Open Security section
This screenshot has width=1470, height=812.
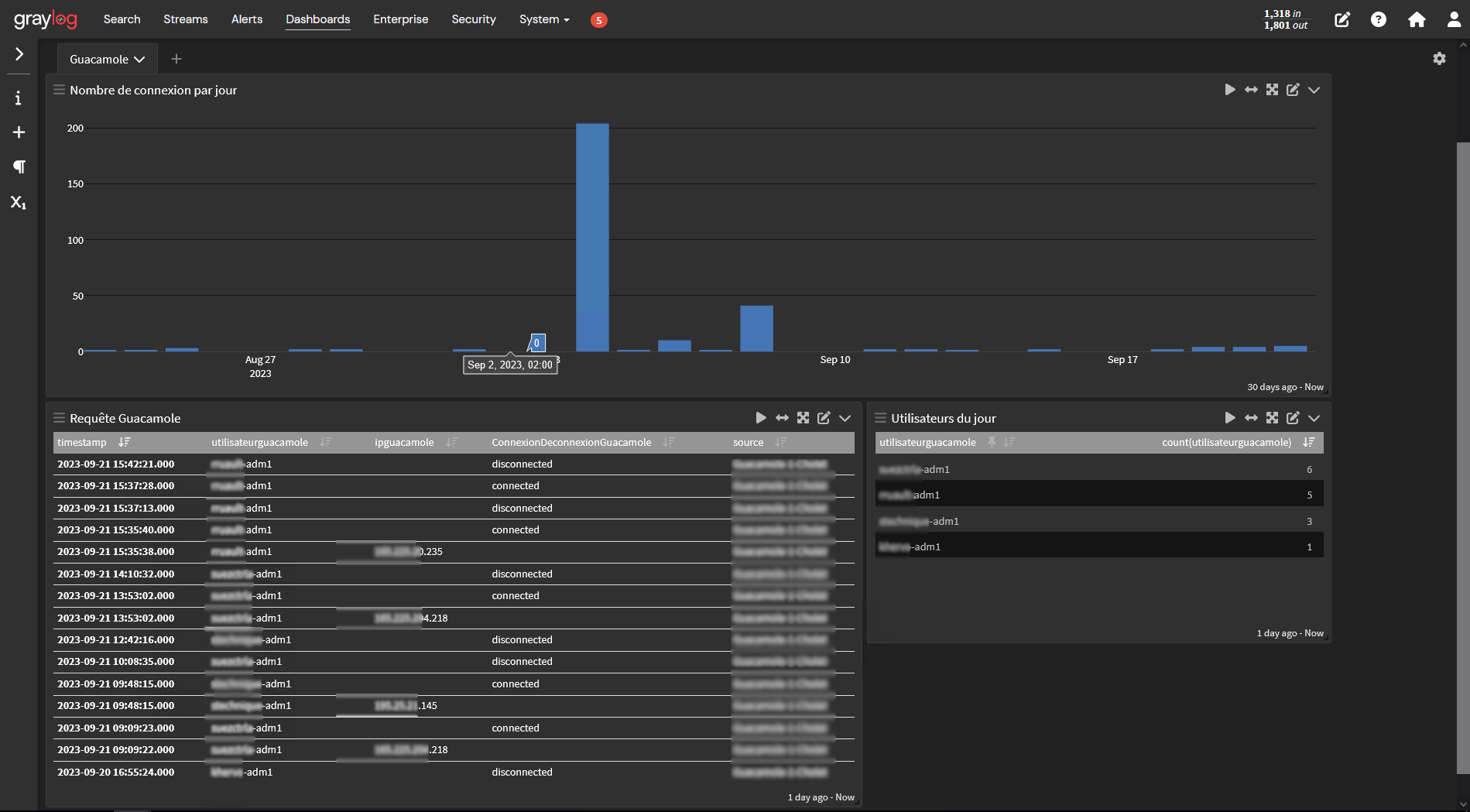474,19
